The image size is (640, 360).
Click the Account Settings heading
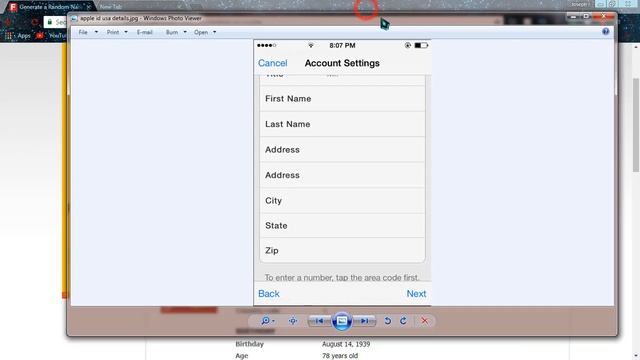coord(342,63)
